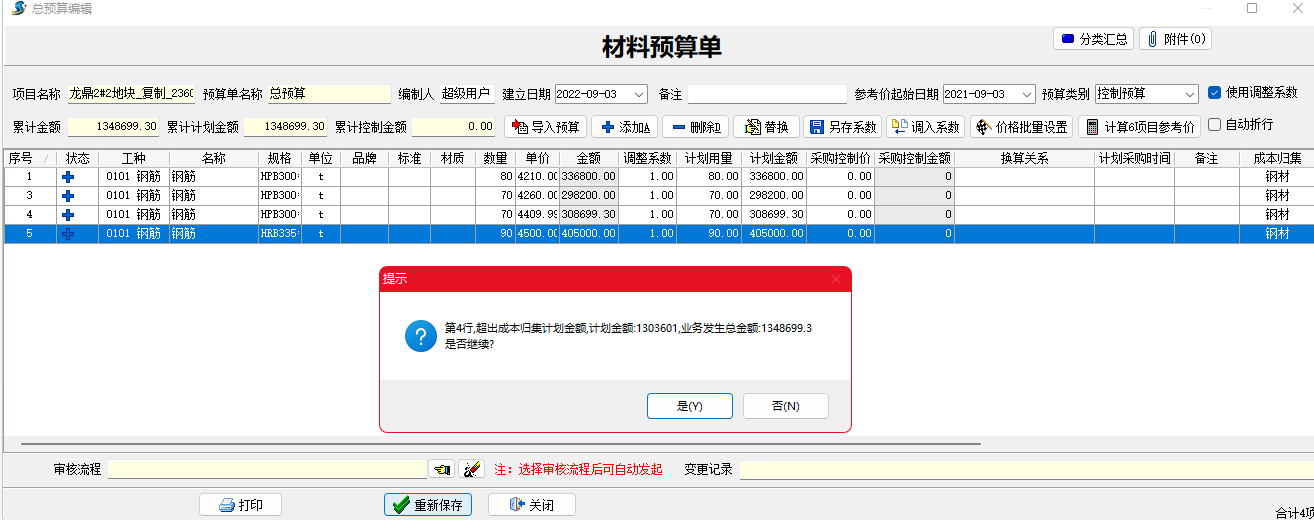Screen dimensions: 1314x520
Task: Click 调入系数 load coefficient button
Action: pos(925,127)
